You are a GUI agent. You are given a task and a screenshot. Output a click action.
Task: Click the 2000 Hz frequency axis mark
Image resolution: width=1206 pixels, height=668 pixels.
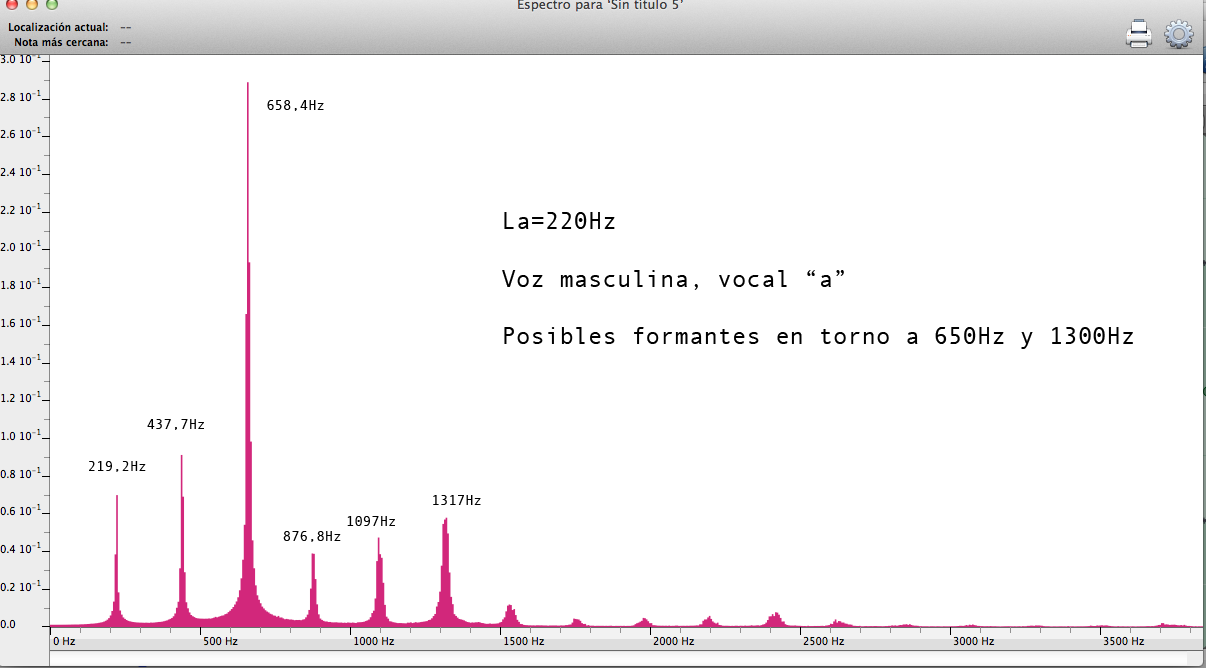click(x=673, y=641)
